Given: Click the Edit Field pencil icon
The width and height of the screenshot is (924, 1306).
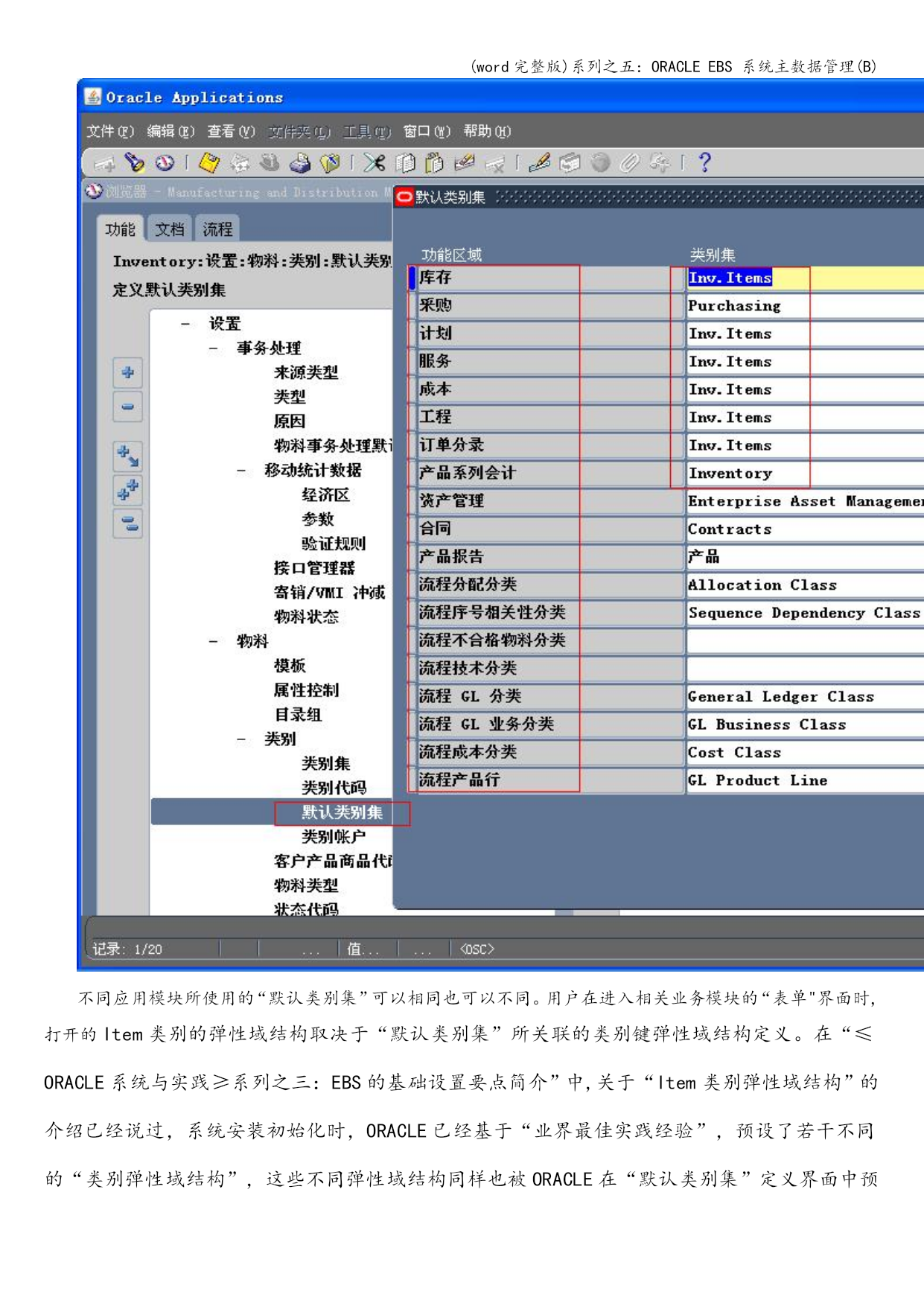Looking at the screenshot, I should coord(539,162).
